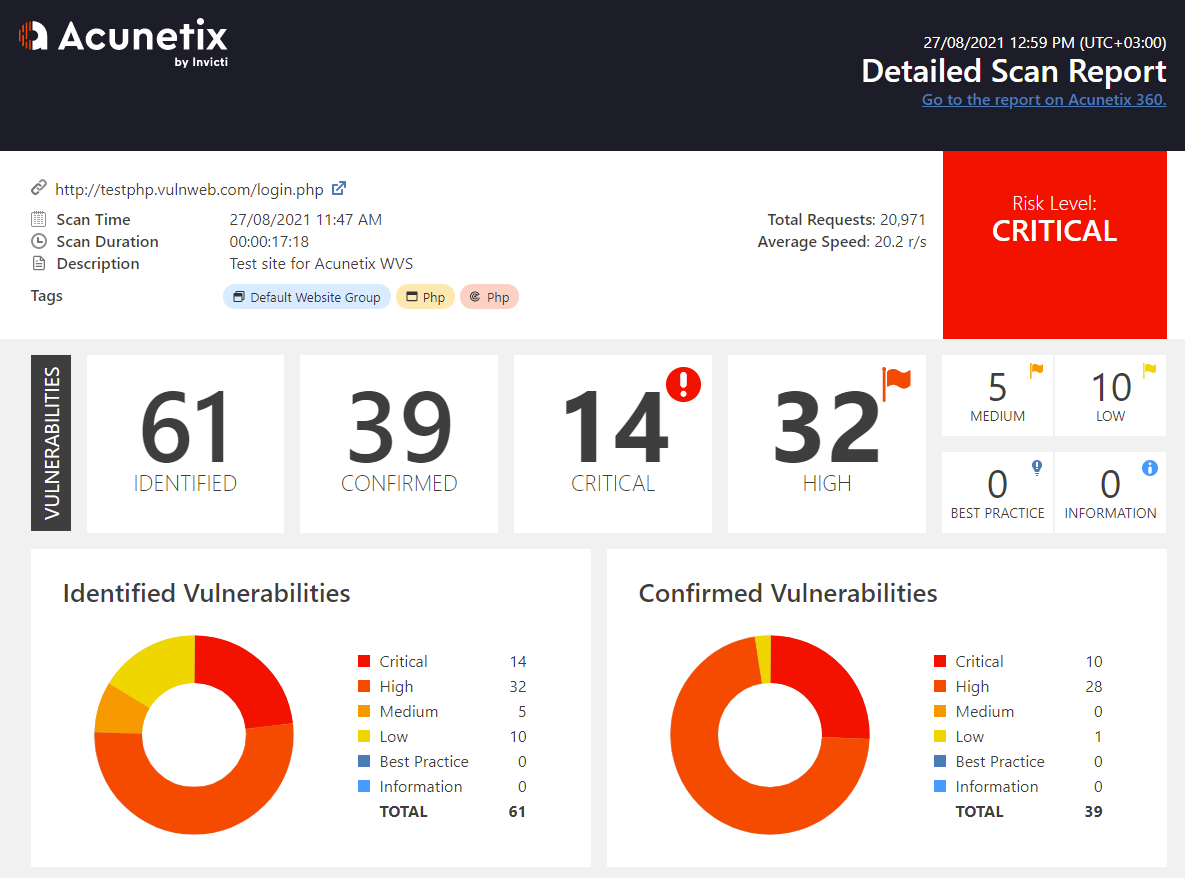Screen dimensions: 1185x878
Task: Click Medium label in Confirmed legend
Action: pos(985,711)
